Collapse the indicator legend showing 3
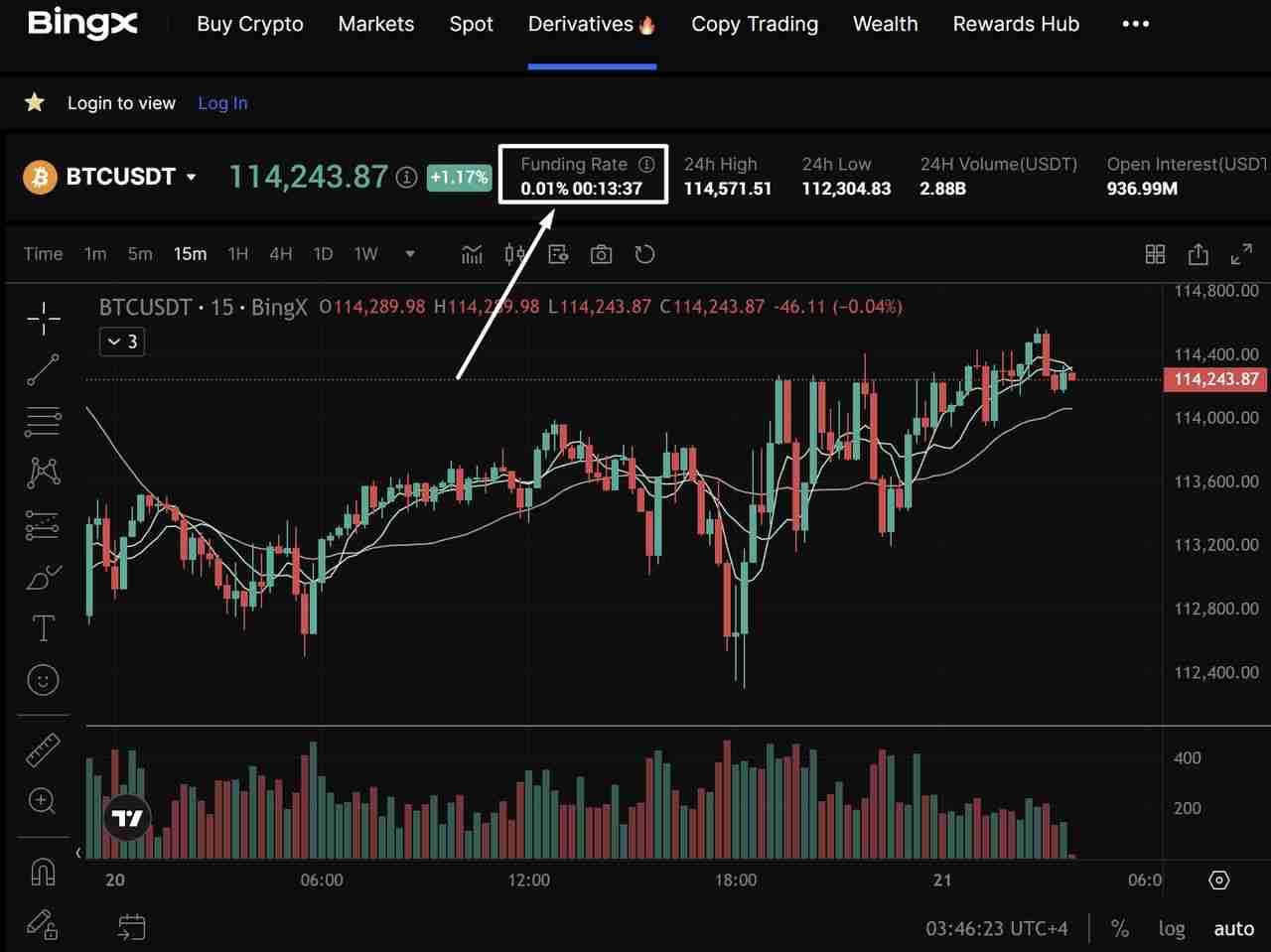1271x952 pixels. point(123,341)
